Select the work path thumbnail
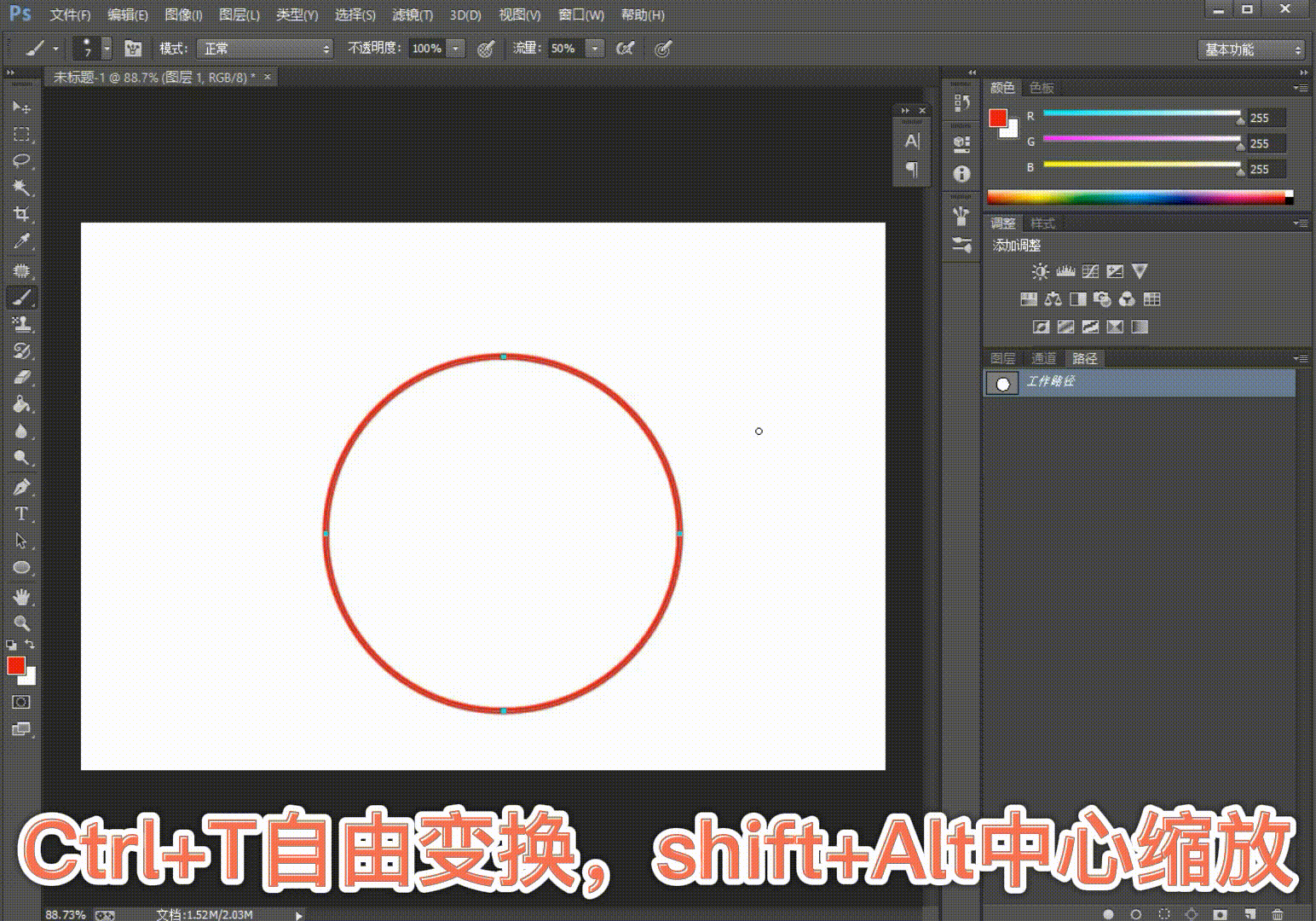Viewport: 1316px width, 921px height. [1002, 383]
